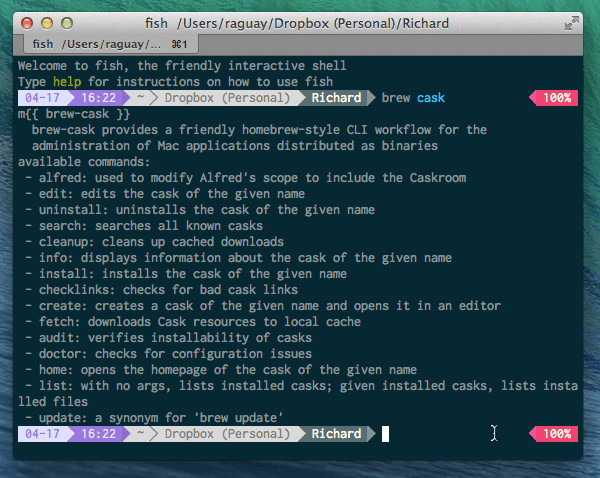Click the '⌘1' shortcut label on tab
The width and height of the screenshot is (600, 478).
pos(179,44)
